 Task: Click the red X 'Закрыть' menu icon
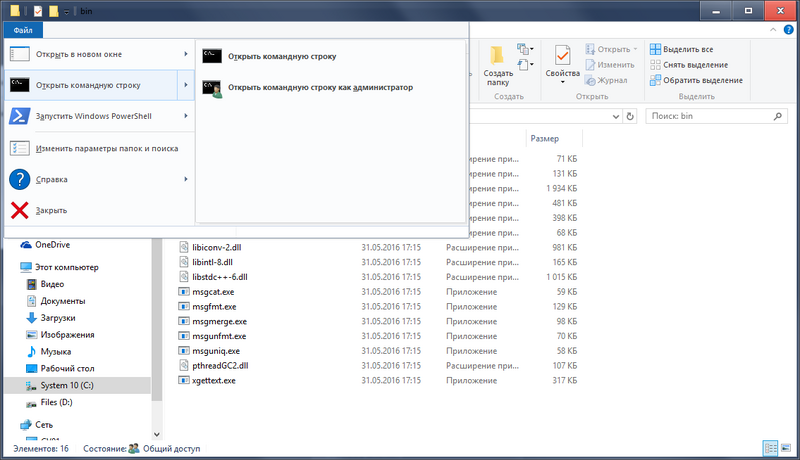click(x=19, y=210)
